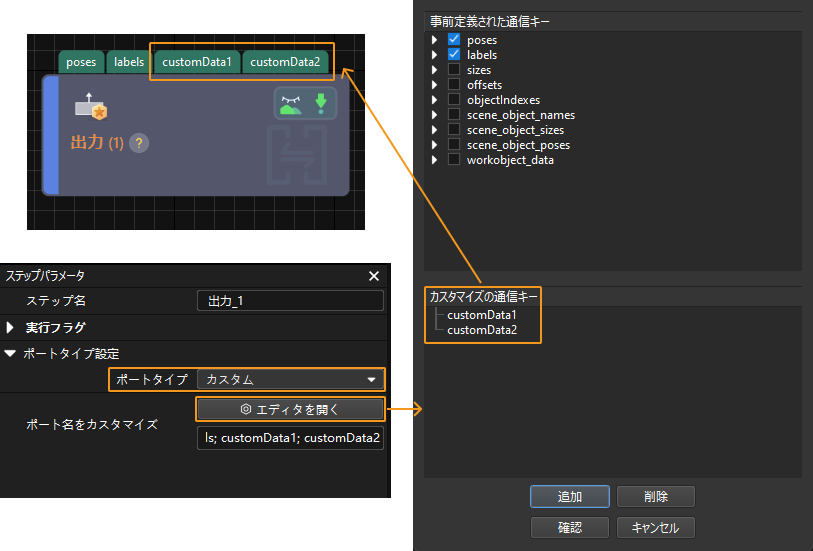Close the ステップパラメータ panel with the X
Screen dimensions: 813x551
(x=374, y=276)
